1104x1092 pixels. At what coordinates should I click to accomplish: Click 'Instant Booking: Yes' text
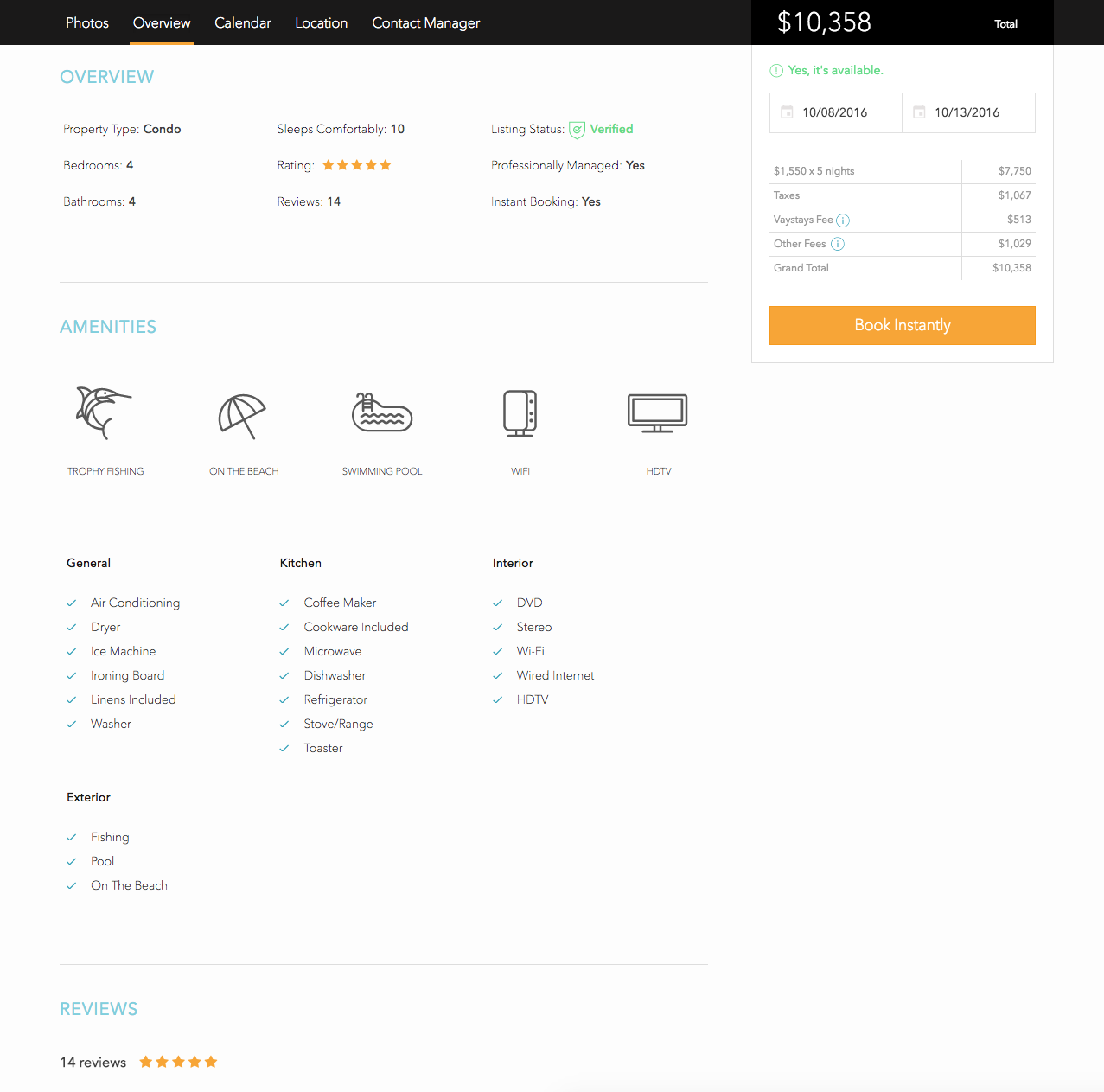pos(546,201)
